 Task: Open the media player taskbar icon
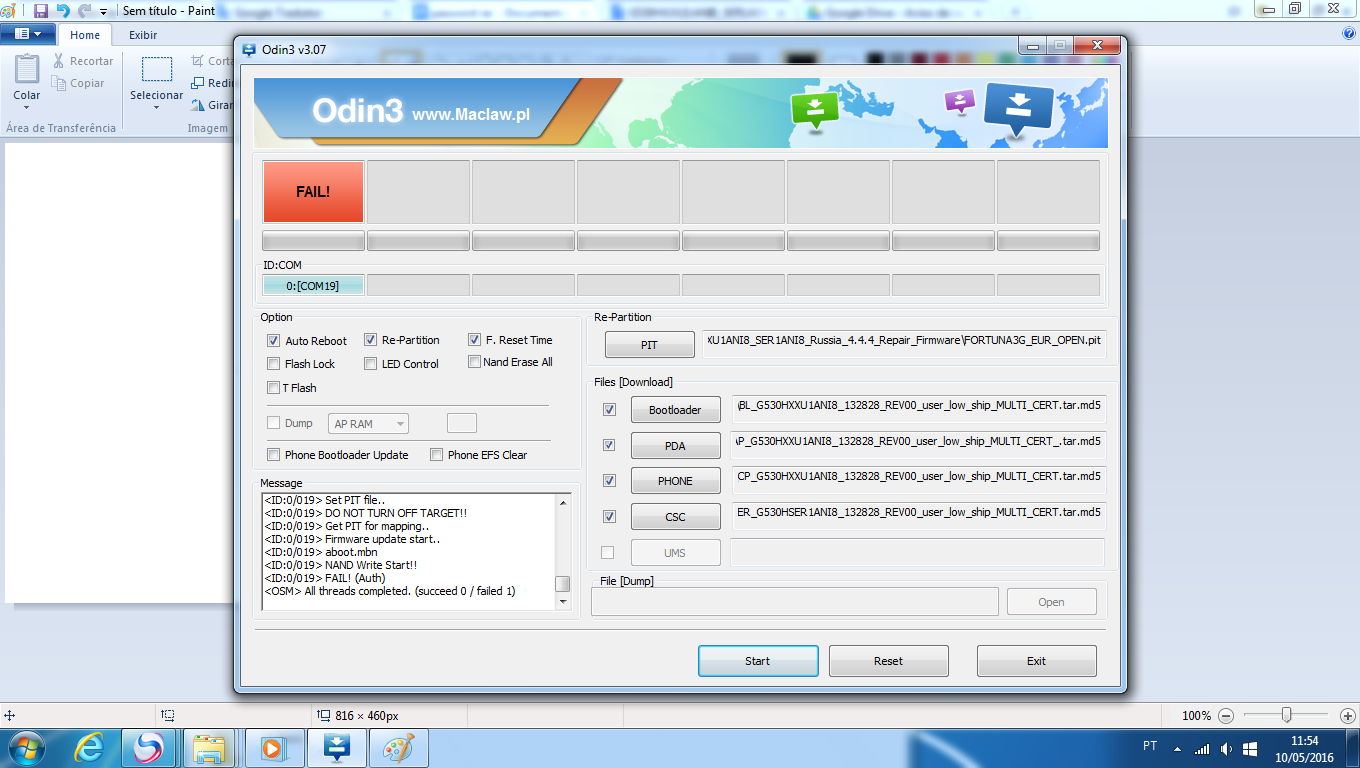coord(273,748)
